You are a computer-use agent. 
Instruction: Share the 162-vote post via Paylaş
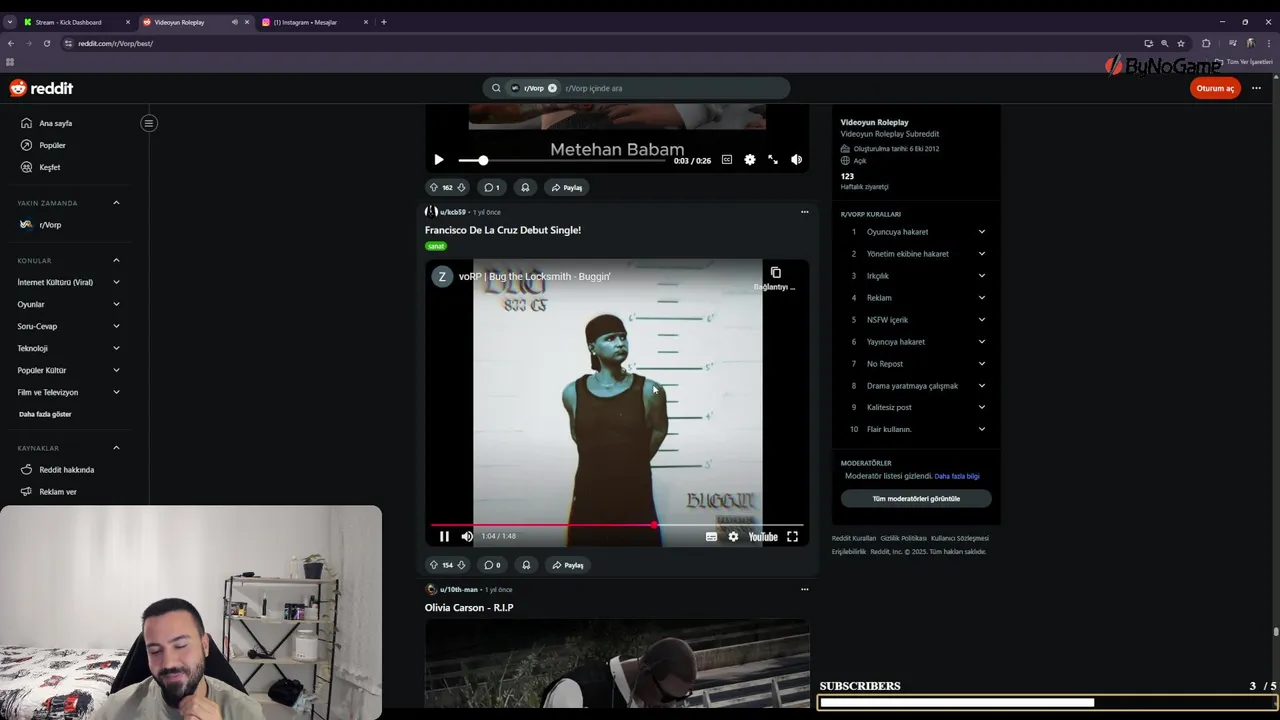(566, 187)
